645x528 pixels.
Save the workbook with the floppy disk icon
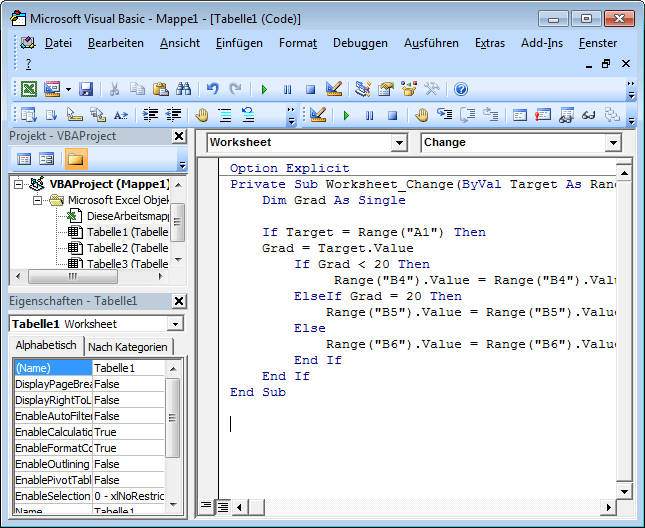pos(86,89)
